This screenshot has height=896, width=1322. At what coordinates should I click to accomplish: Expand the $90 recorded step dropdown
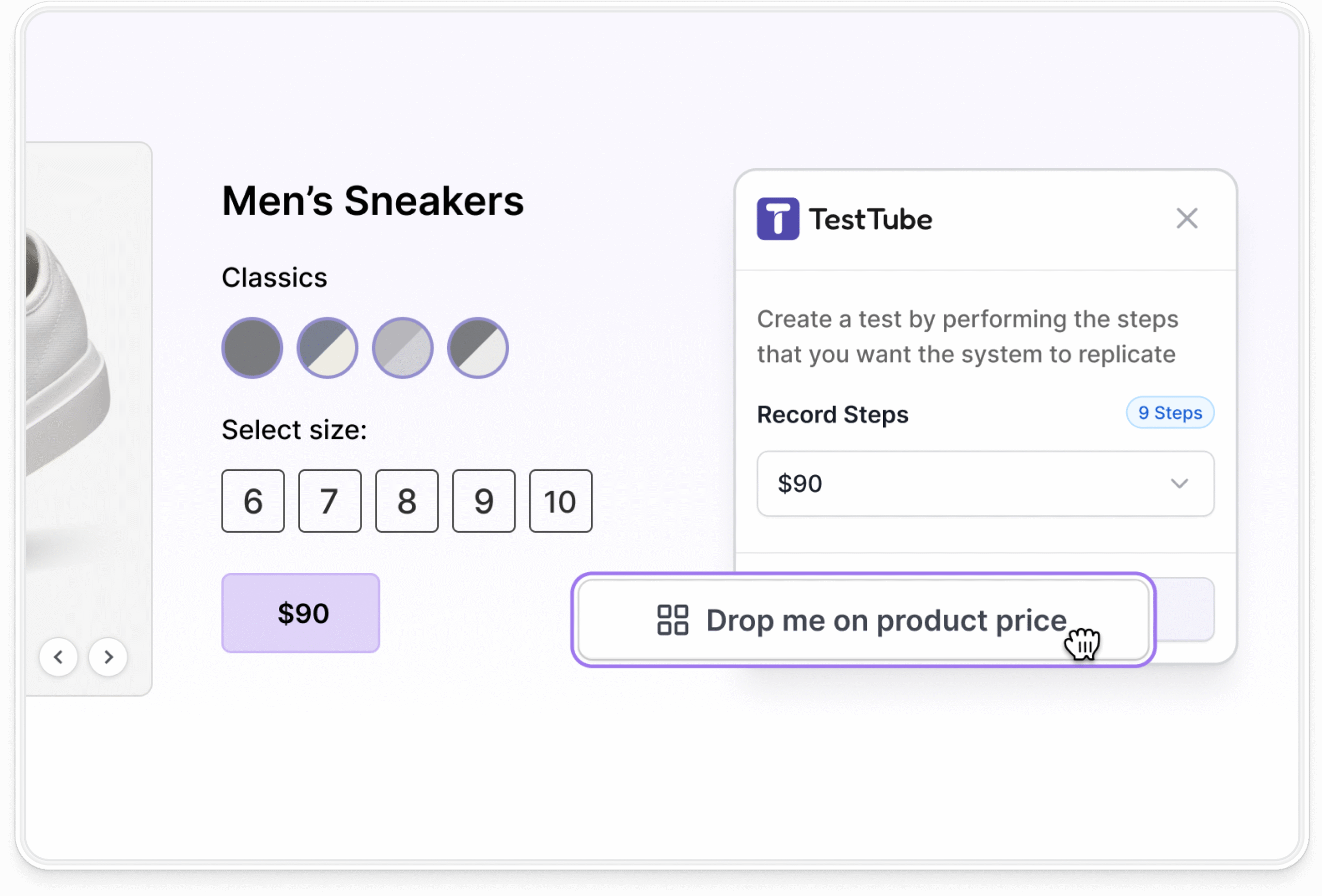point(985,484)
